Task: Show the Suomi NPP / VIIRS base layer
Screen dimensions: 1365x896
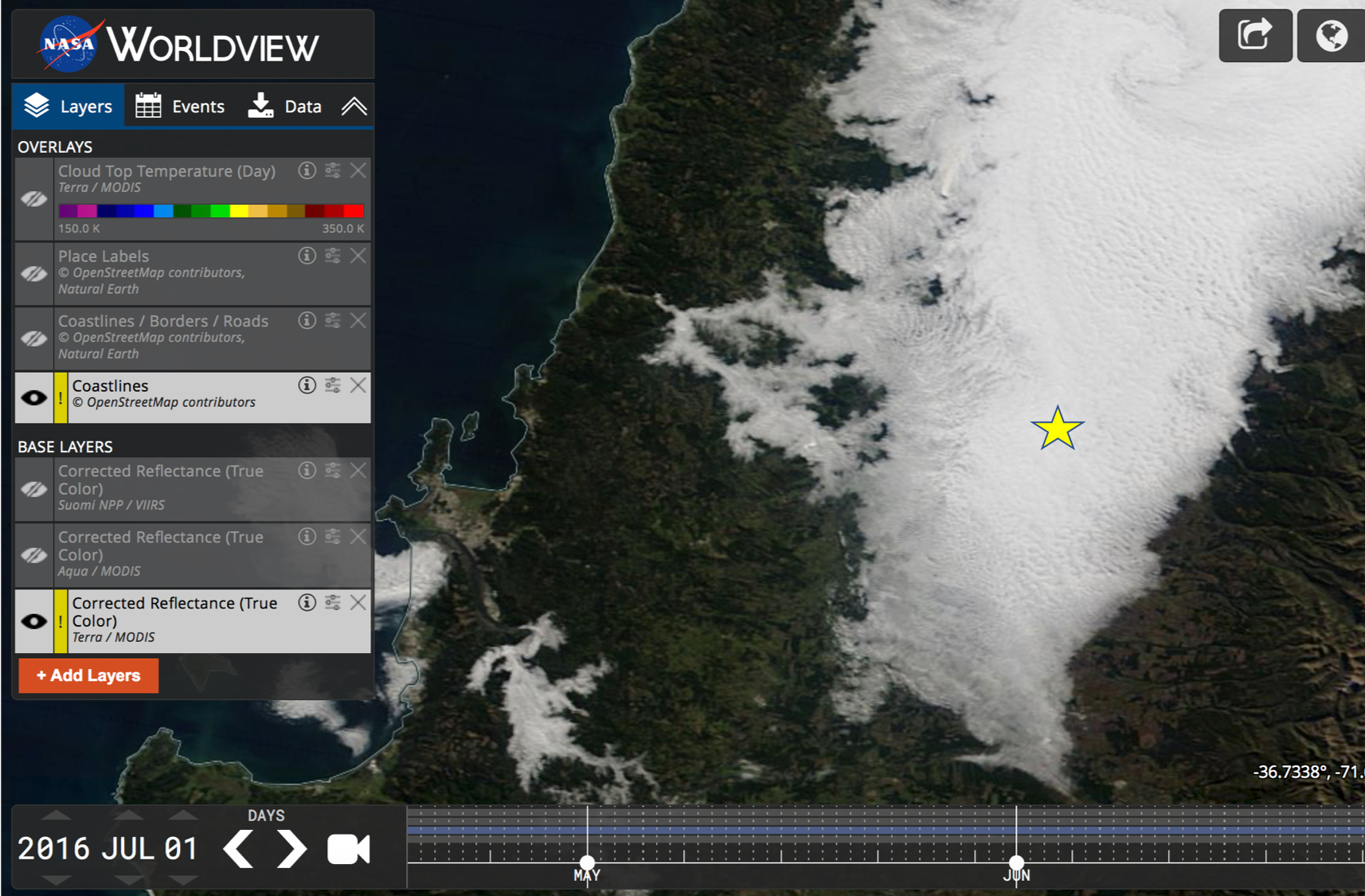Action: tap(33, 489)
